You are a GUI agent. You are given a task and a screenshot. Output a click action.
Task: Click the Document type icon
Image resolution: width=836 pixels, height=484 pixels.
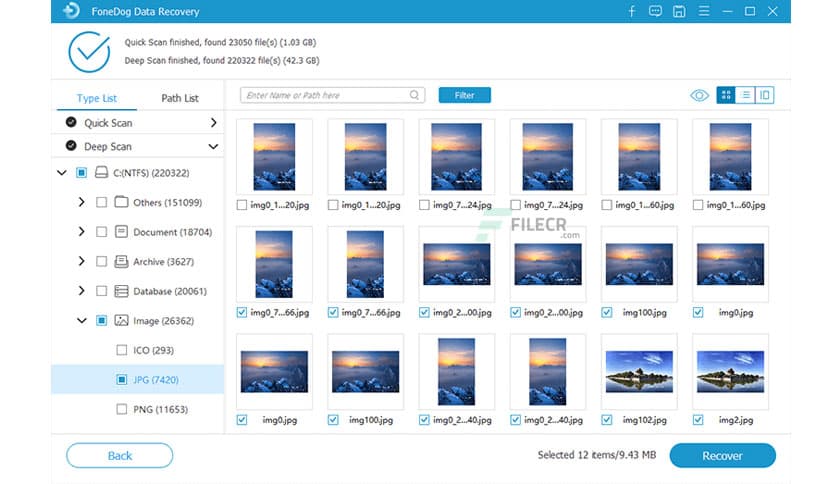pyautogui.click(x=122, y=231)
